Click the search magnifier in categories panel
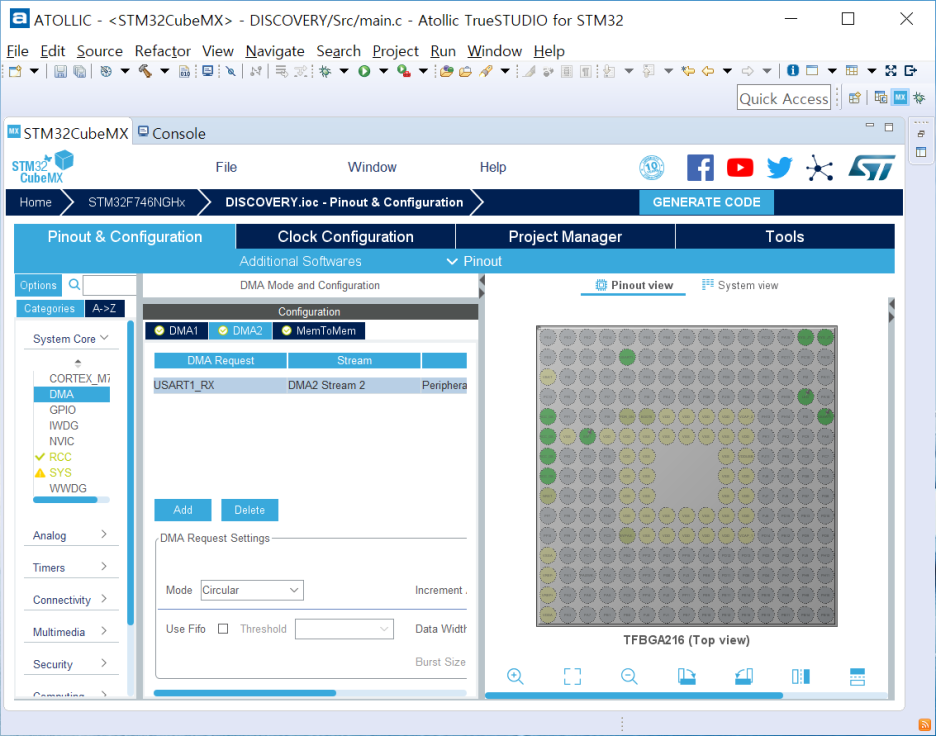 (74, 285)
